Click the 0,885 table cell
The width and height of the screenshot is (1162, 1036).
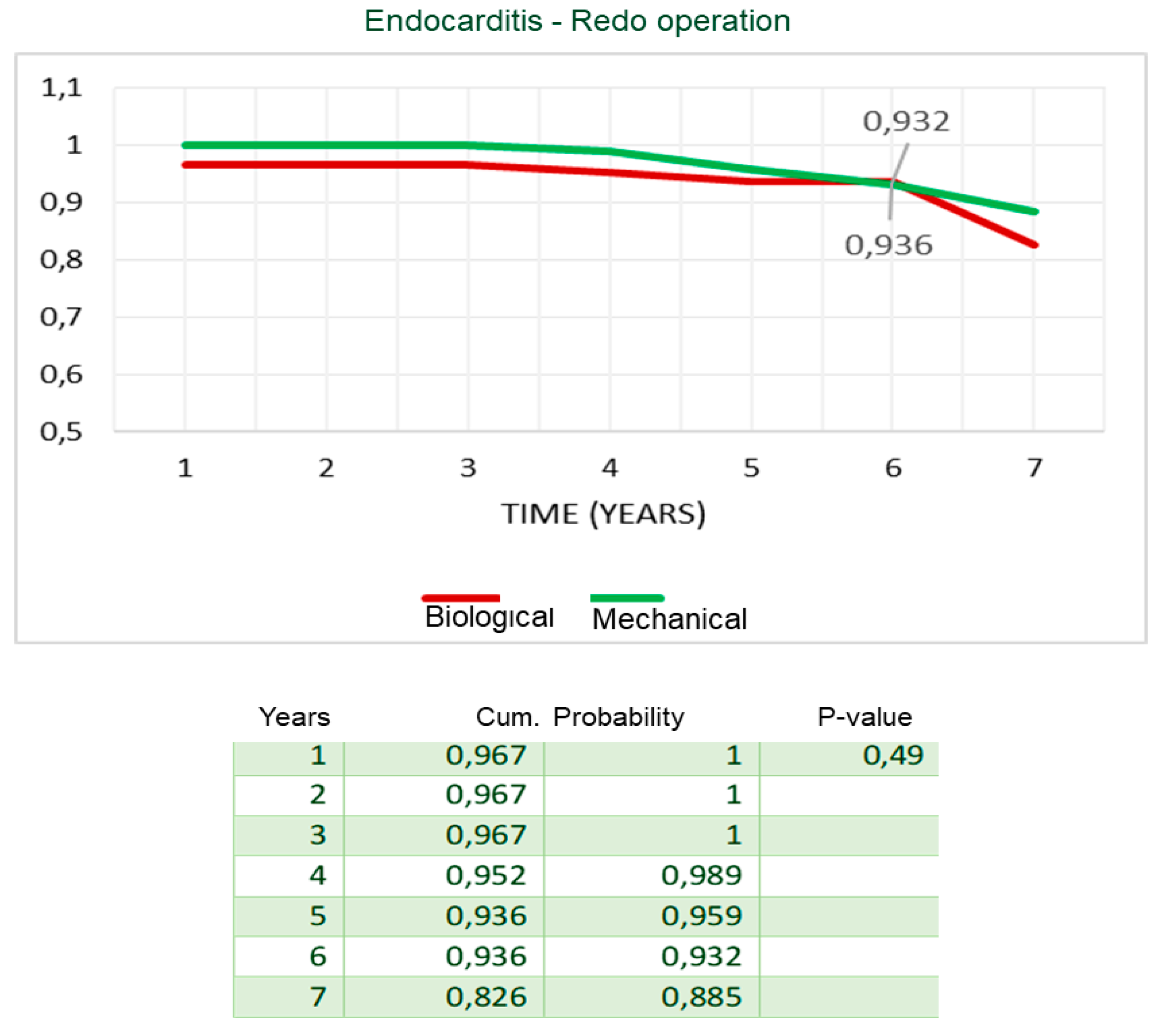[x=701, y=997]
